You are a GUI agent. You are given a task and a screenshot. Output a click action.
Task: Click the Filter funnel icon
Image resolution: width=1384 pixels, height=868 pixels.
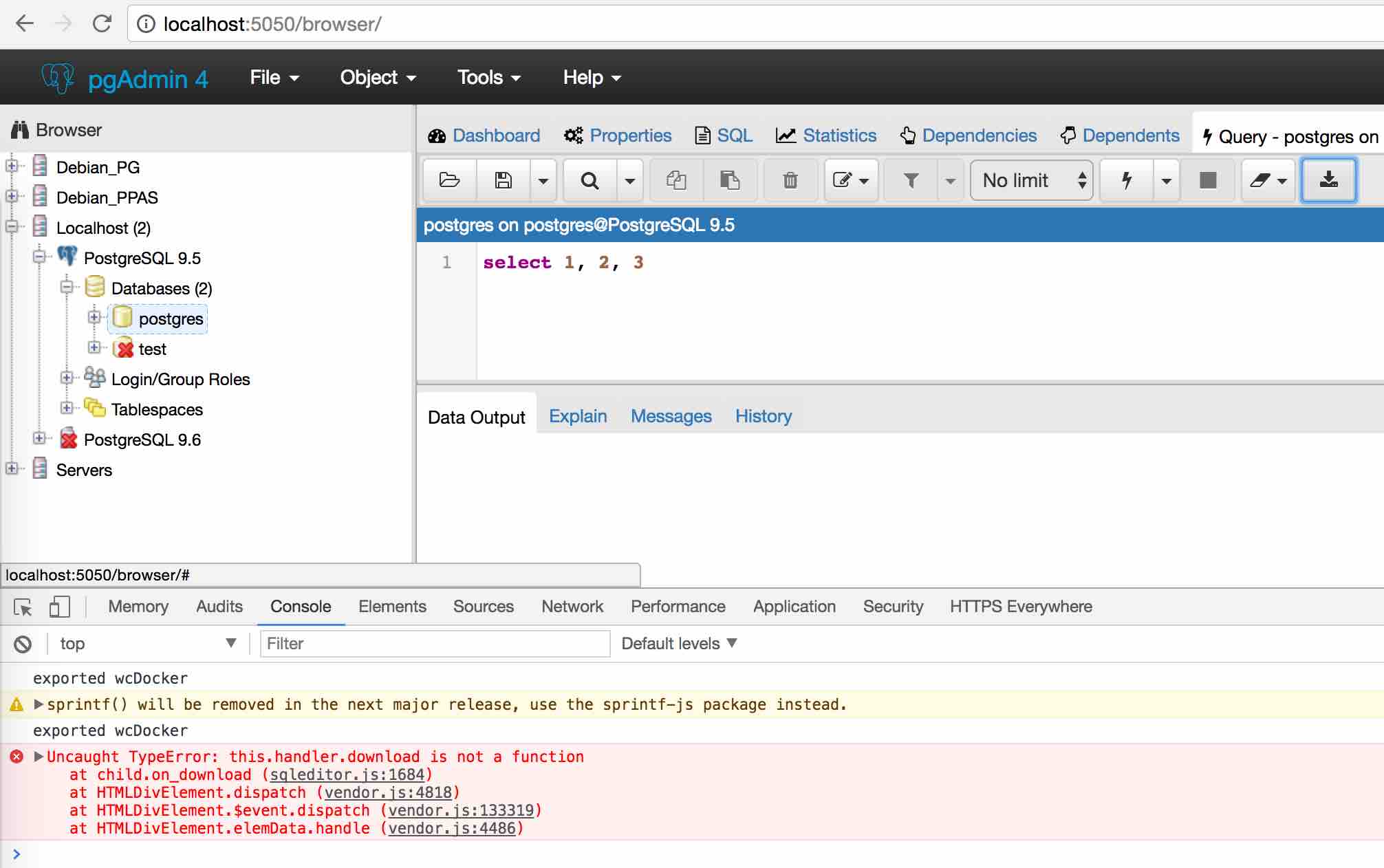[x=911, y=180]
